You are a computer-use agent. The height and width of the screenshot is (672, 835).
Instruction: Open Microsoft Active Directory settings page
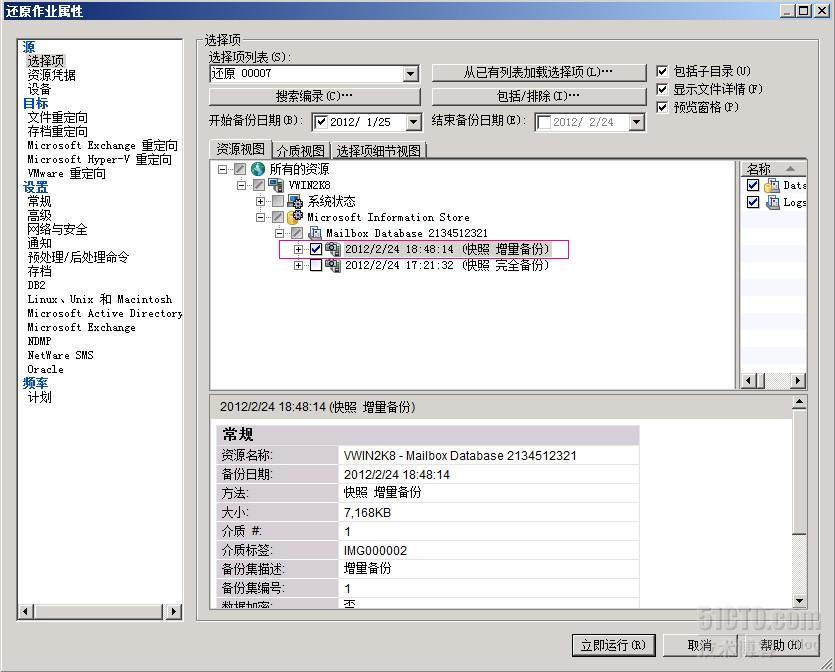tap(105, 314)
